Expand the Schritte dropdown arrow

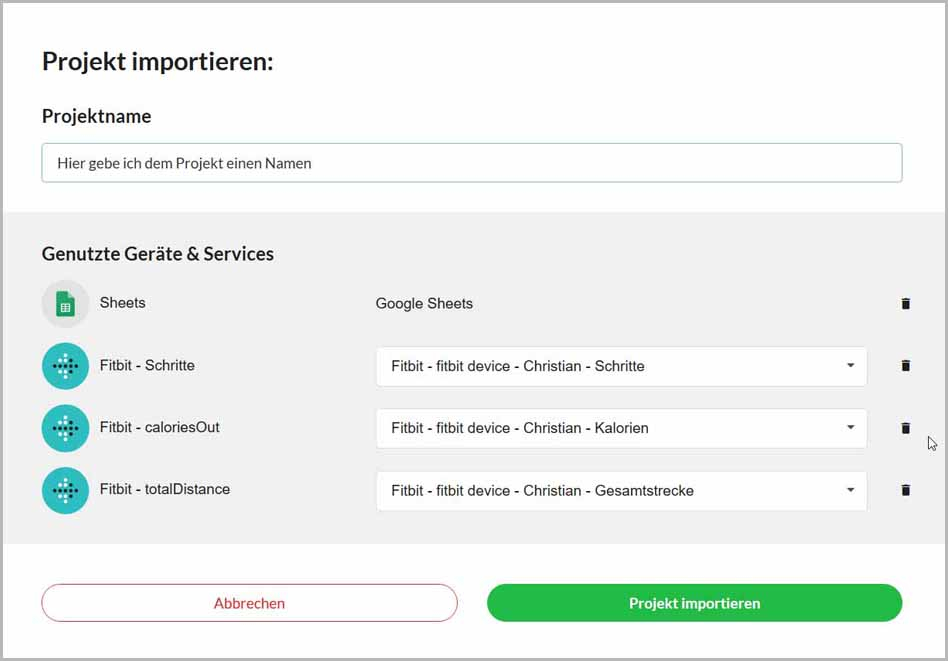(x=850, y=365)
